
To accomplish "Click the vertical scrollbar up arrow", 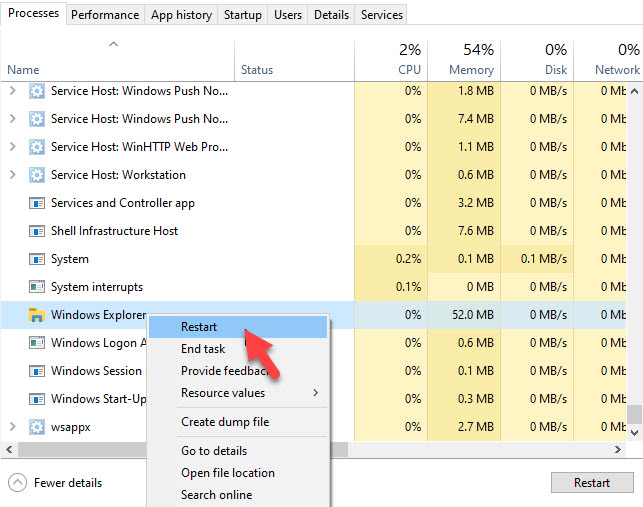I will [x=634, y=91].
